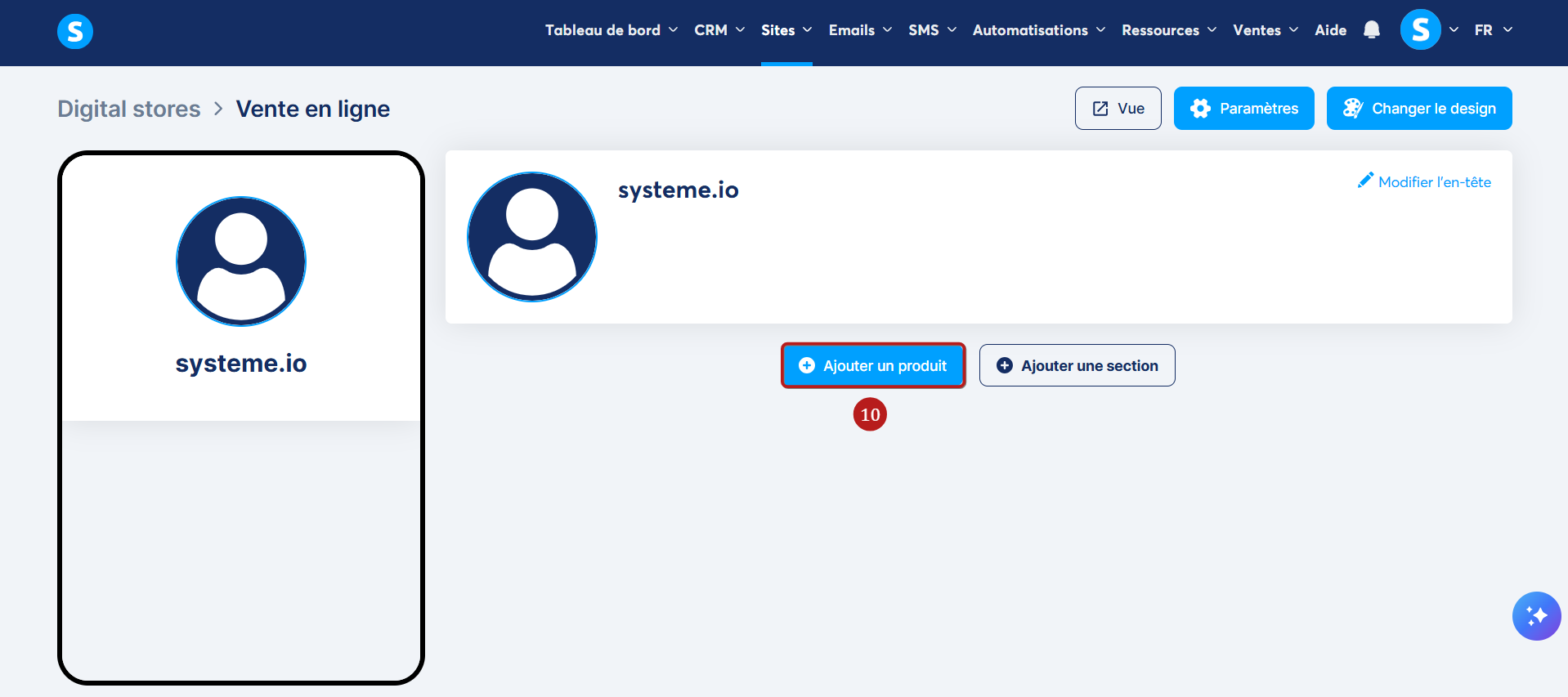This screenshot has height=697, width=1568.
Task: Click Changer le design button
Action: point(1419,108)
